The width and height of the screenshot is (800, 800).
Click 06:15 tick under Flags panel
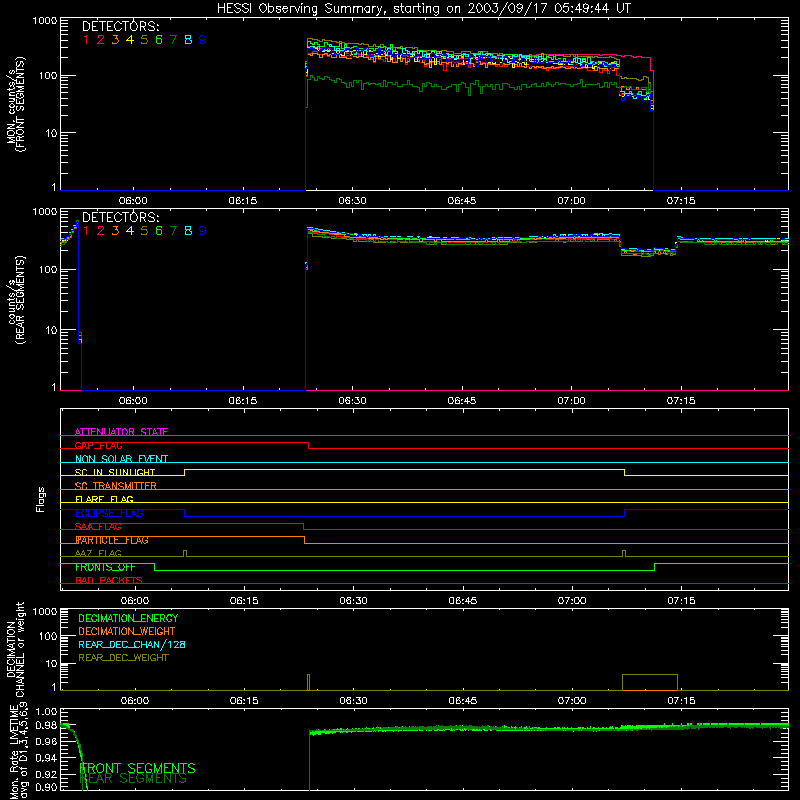click(244, 601)
